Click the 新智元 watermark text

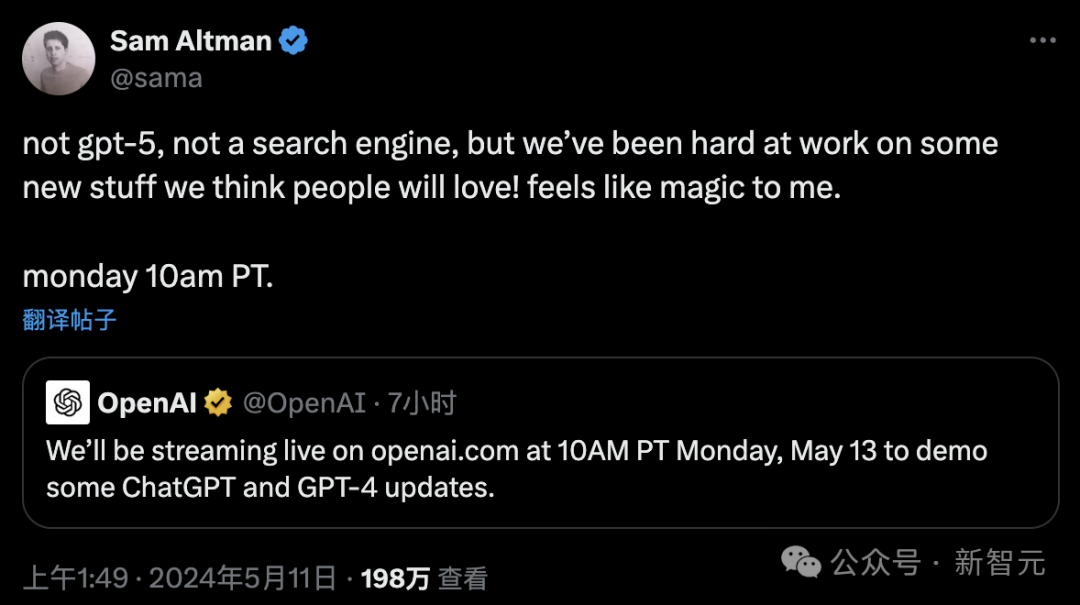coord(999,563)
